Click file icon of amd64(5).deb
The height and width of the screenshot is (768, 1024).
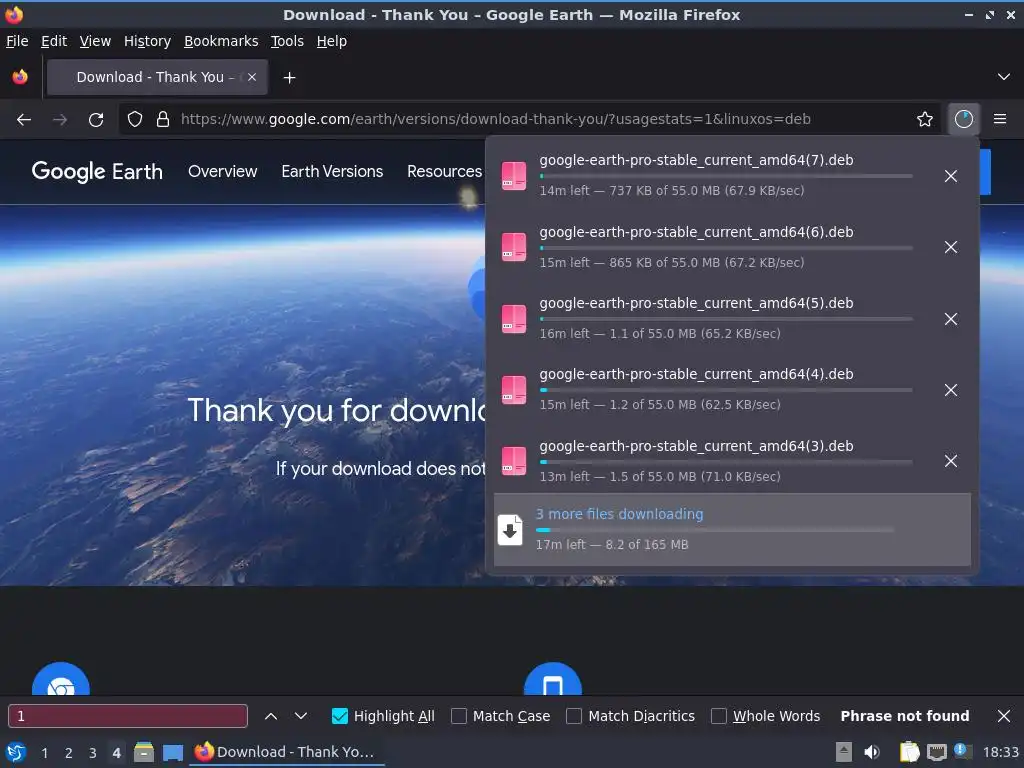(x=514, y=319)
